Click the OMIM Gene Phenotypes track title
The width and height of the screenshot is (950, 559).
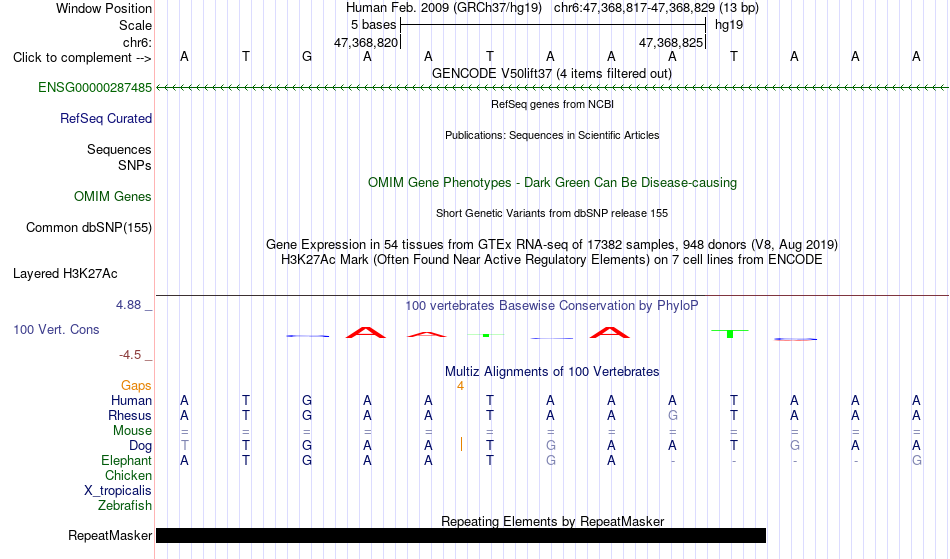pos(552,182)
